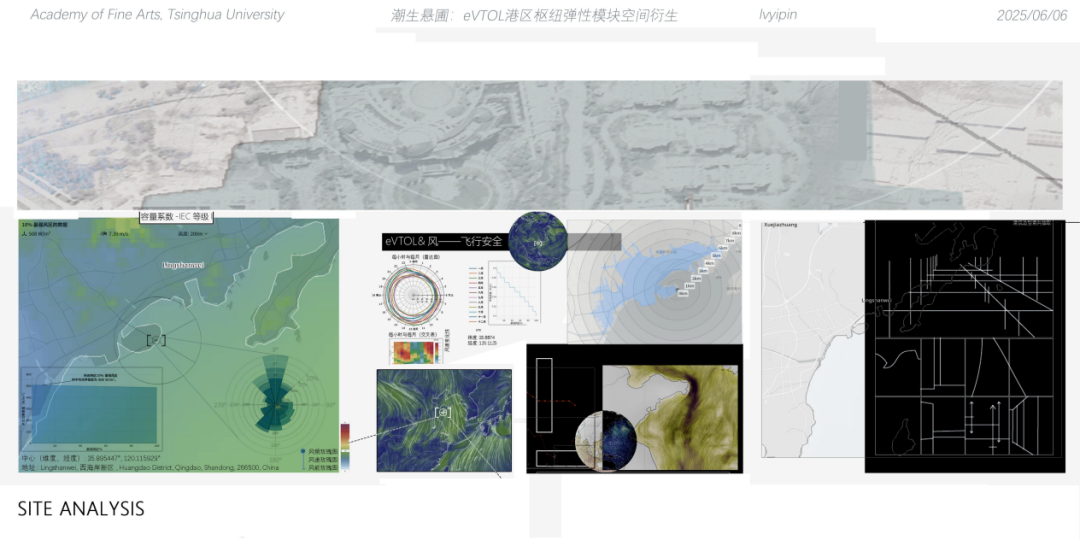
Task: Click the Lingshanwei label on the green map
Action: [x=183, y=266]
